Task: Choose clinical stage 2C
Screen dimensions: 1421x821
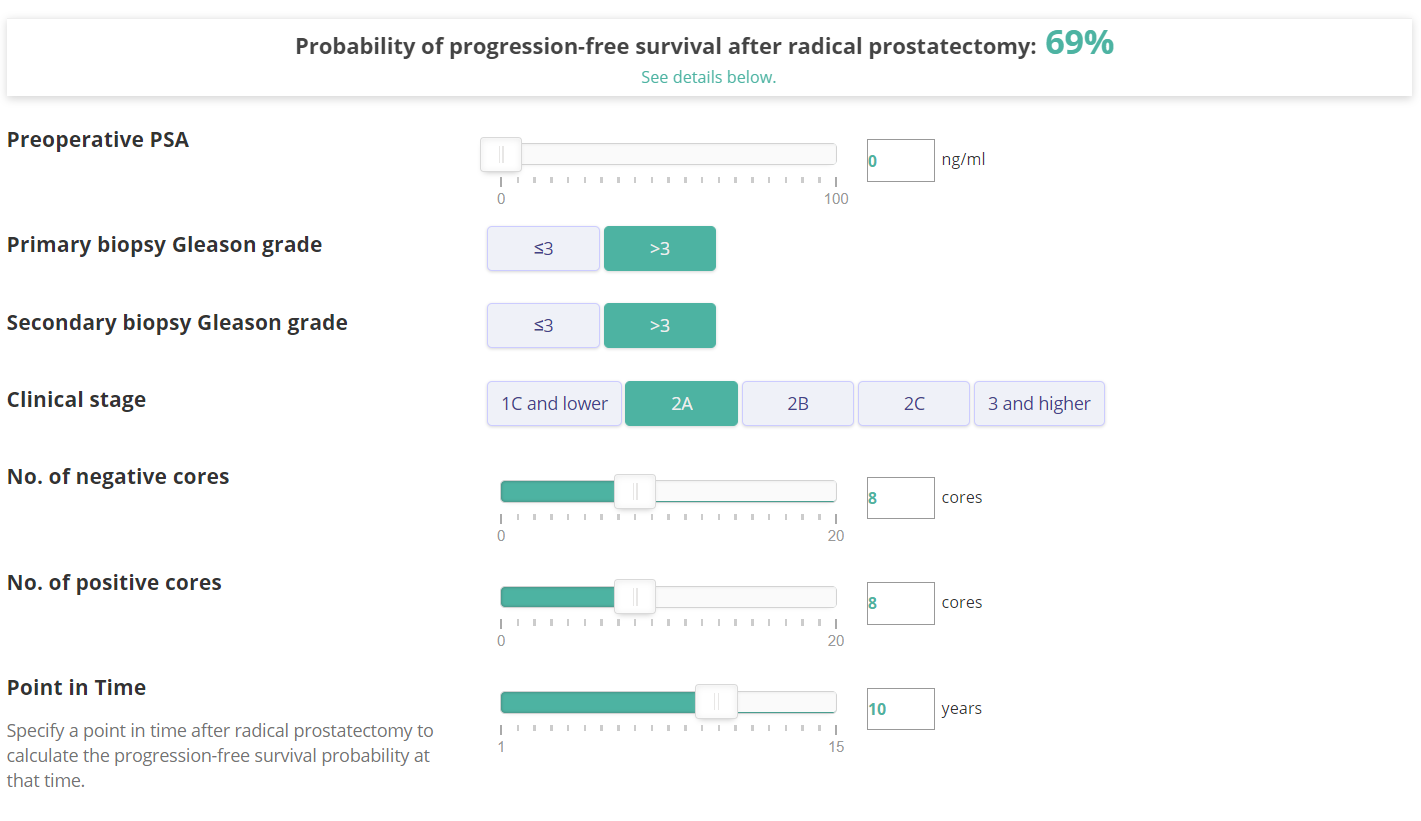Action: pyautogui.click(x=914, y=403)
